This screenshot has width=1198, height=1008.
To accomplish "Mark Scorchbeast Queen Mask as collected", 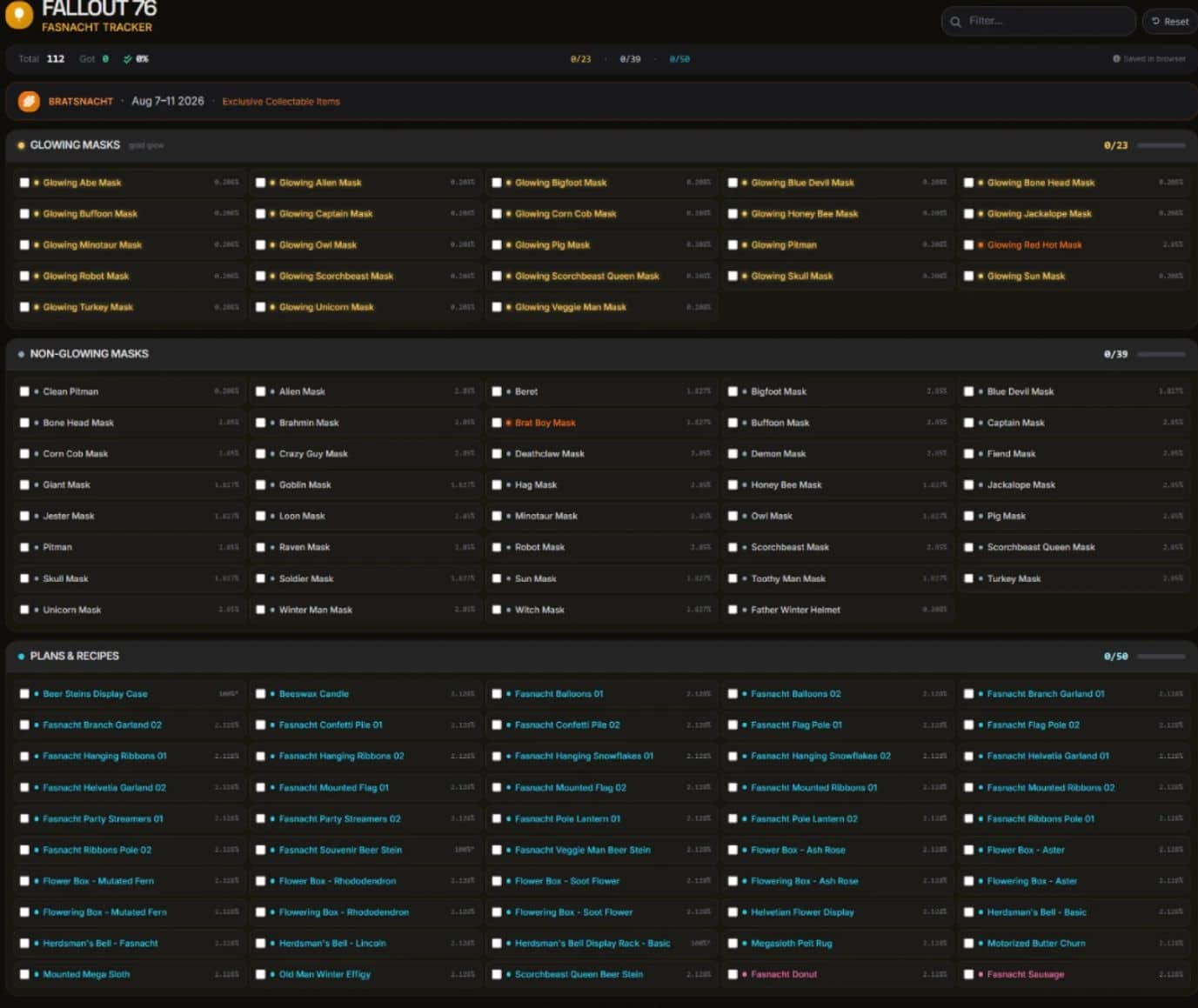I will 968,547.
